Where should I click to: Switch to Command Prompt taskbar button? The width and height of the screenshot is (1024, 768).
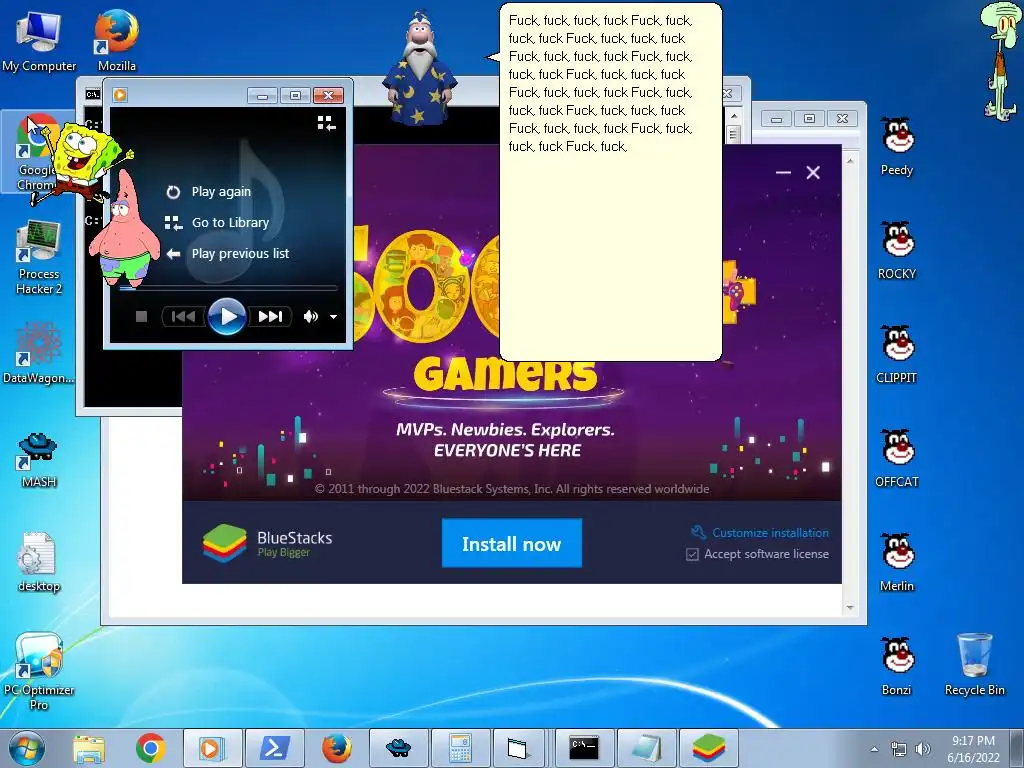584,748
